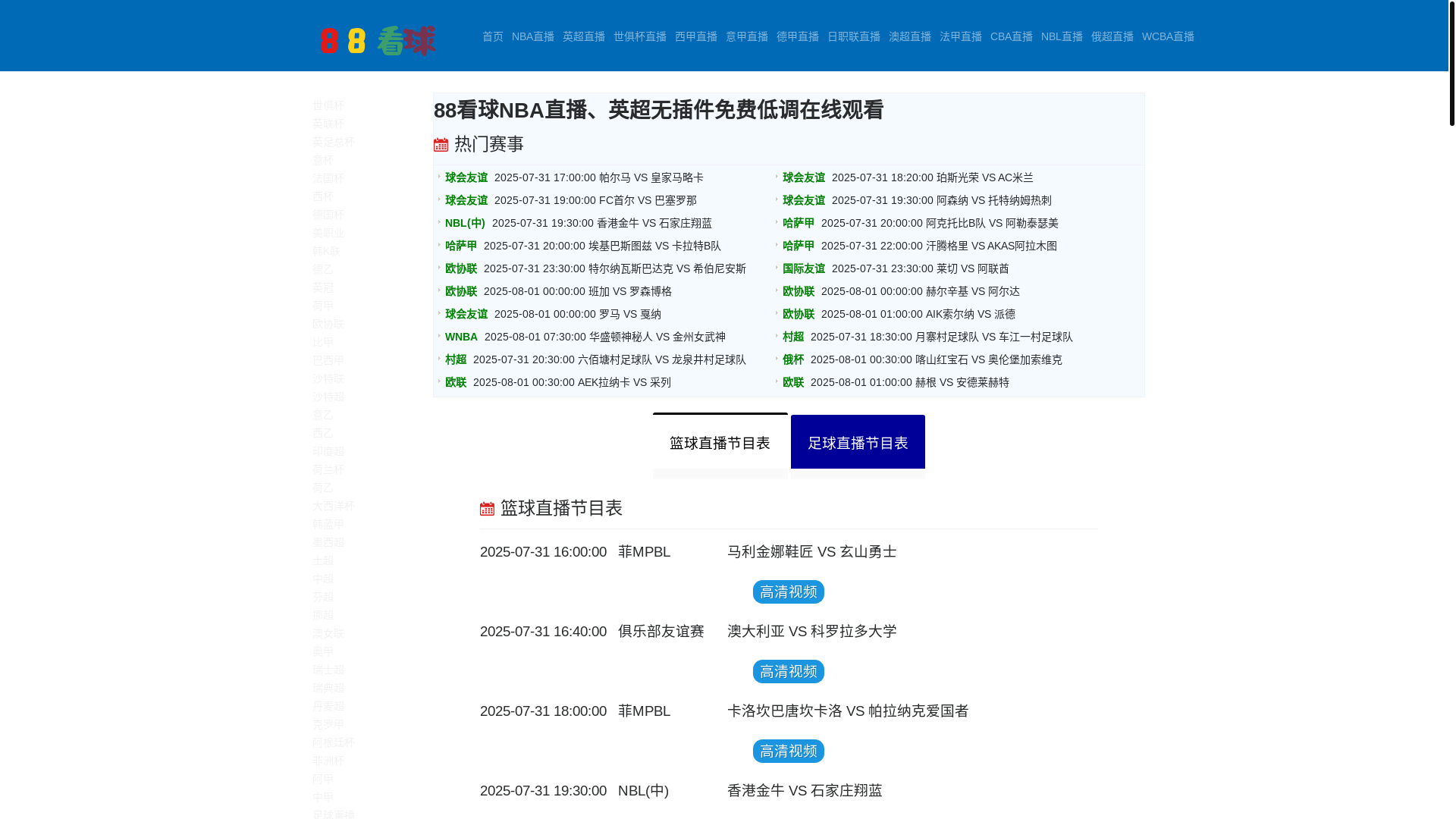Viewport: 1456px width, 819px height.
Task: Click calendar icon beside 热门赛事 heading
Action: 441,145
